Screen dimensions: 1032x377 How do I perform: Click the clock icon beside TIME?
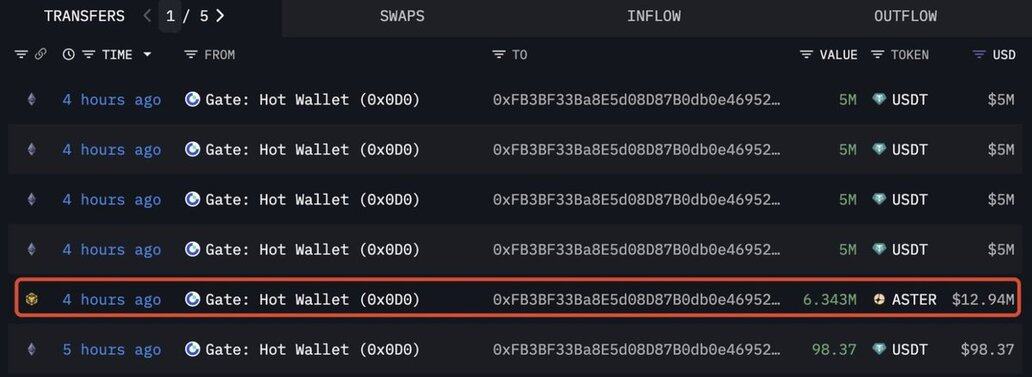pyautogui.click(x=68, y=55)
